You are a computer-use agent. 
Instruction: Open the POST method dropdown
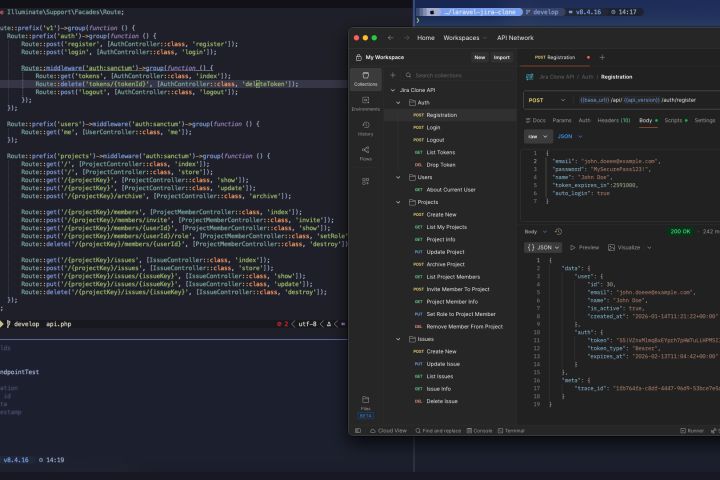pyautogui.click(x=547, y=100)
